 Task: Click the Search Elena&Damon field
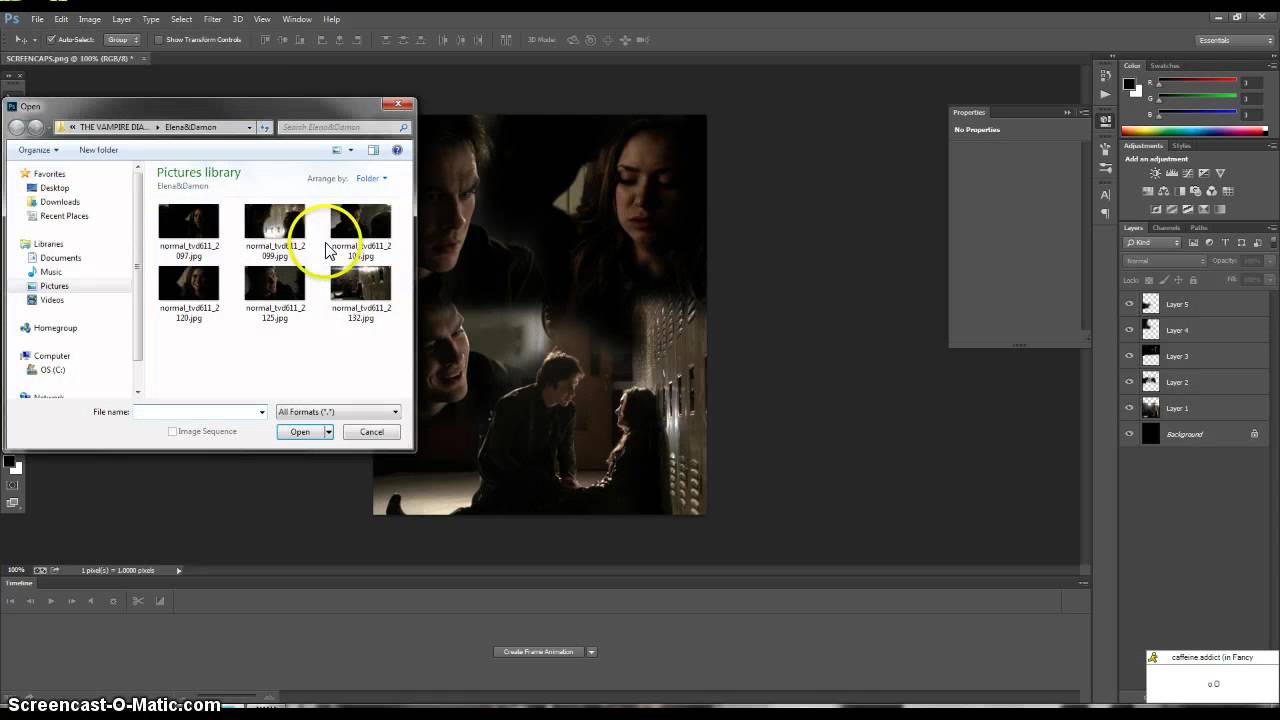tap(344, 127)
